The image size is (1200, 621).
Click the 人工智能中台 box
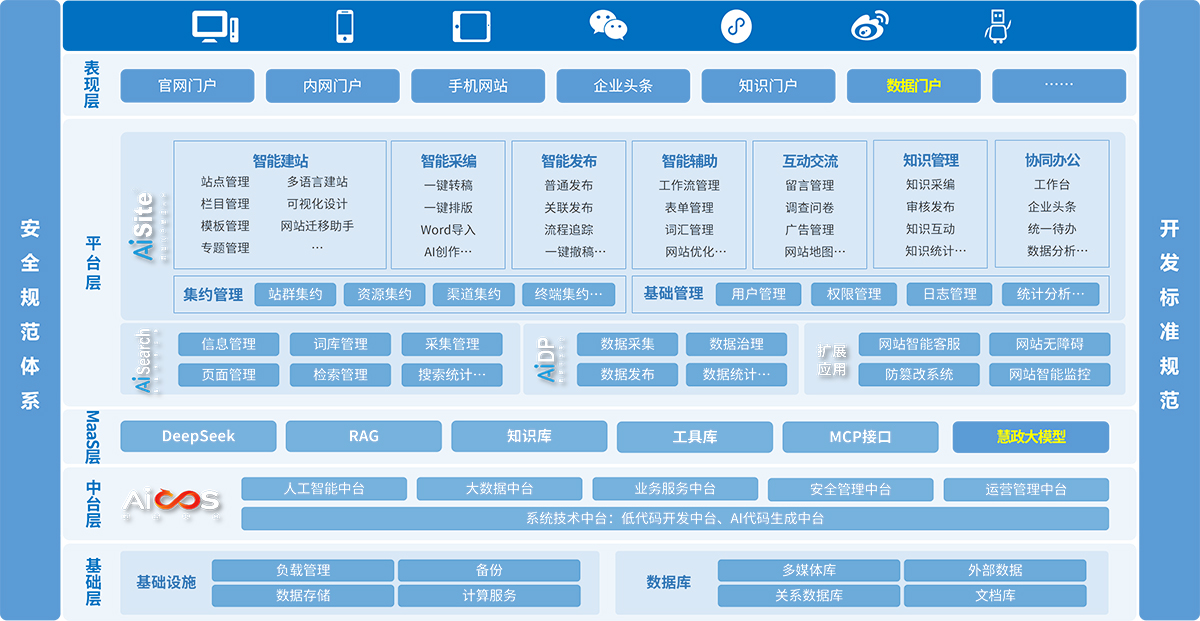324,489
